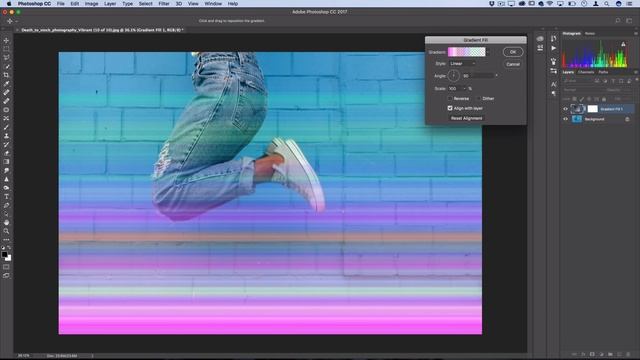This screenshot has width=640, height=360.
Task: Toggle Quick Mask mode icon
Action: click(x=6, y=267)
